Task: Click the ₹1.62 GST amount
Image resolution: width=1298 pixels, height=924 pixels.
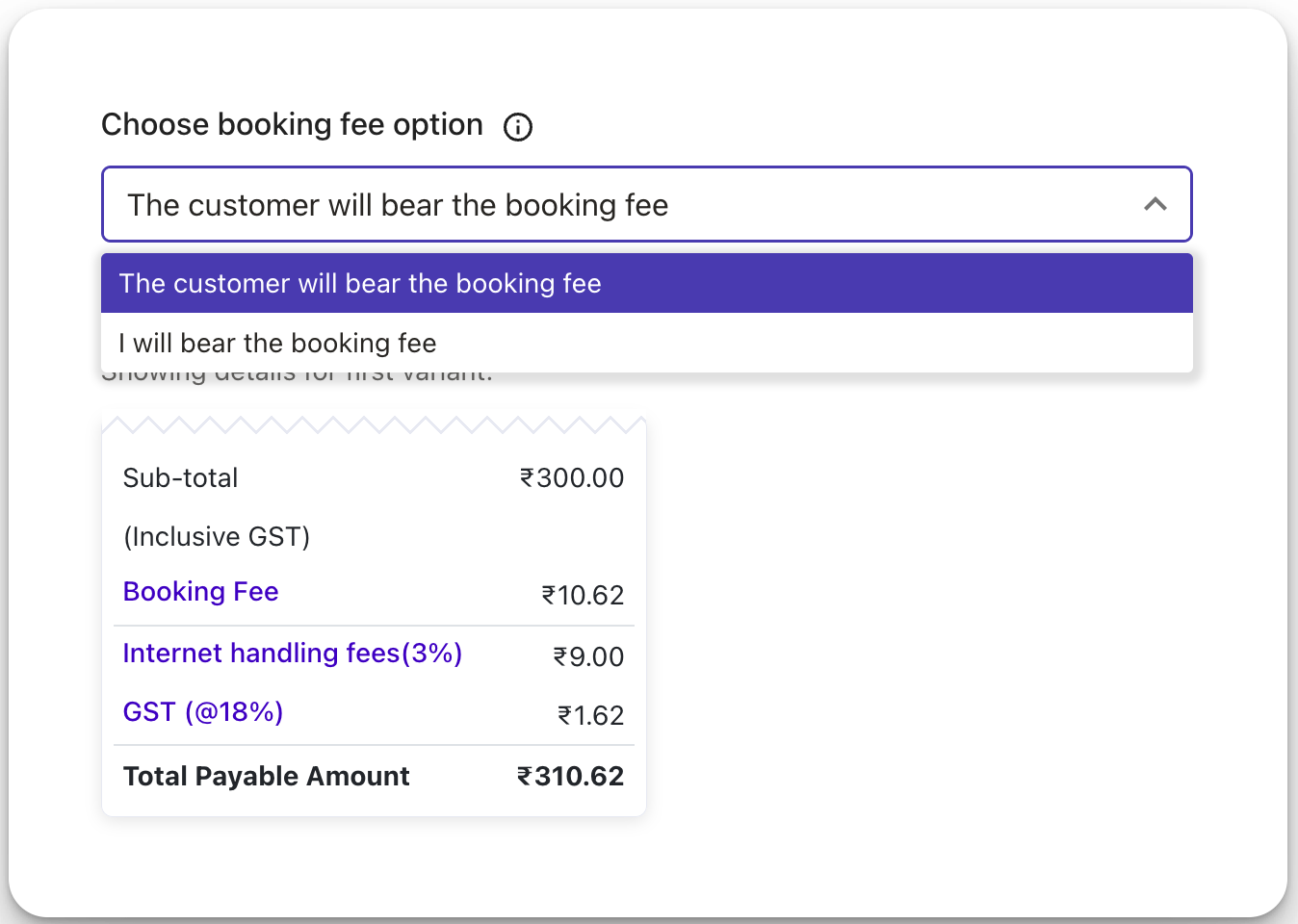Action: [x=591, y=715]
